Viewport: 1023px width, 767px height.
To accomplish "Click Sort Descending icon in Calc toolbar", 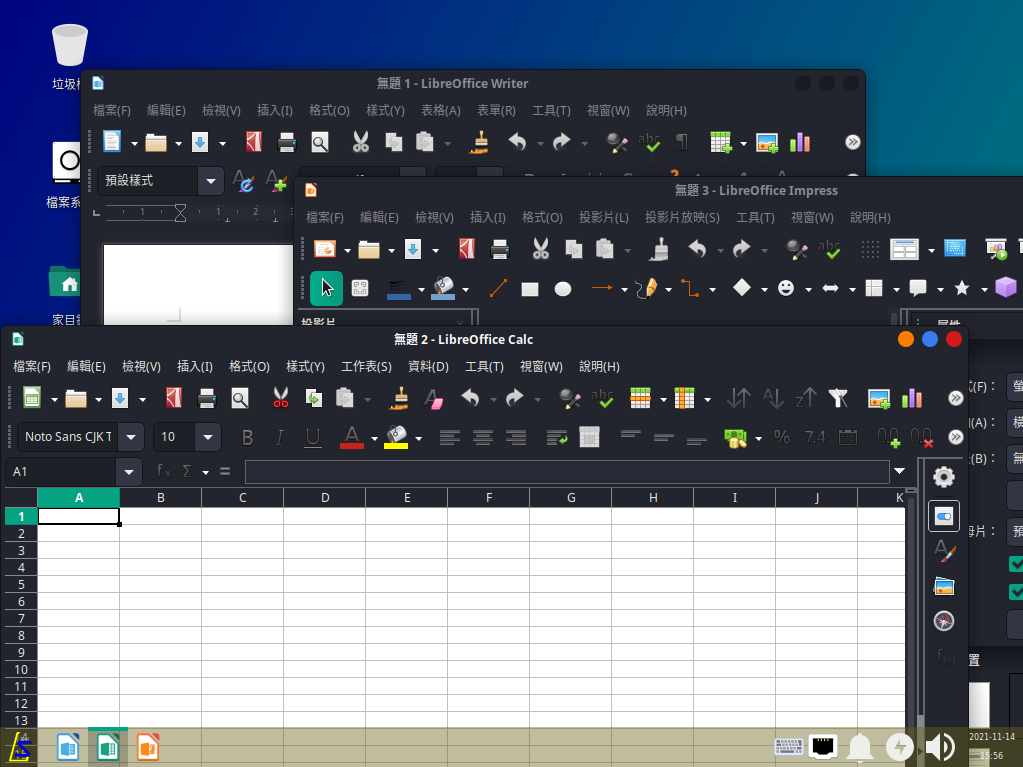I will tap(806, 398).
